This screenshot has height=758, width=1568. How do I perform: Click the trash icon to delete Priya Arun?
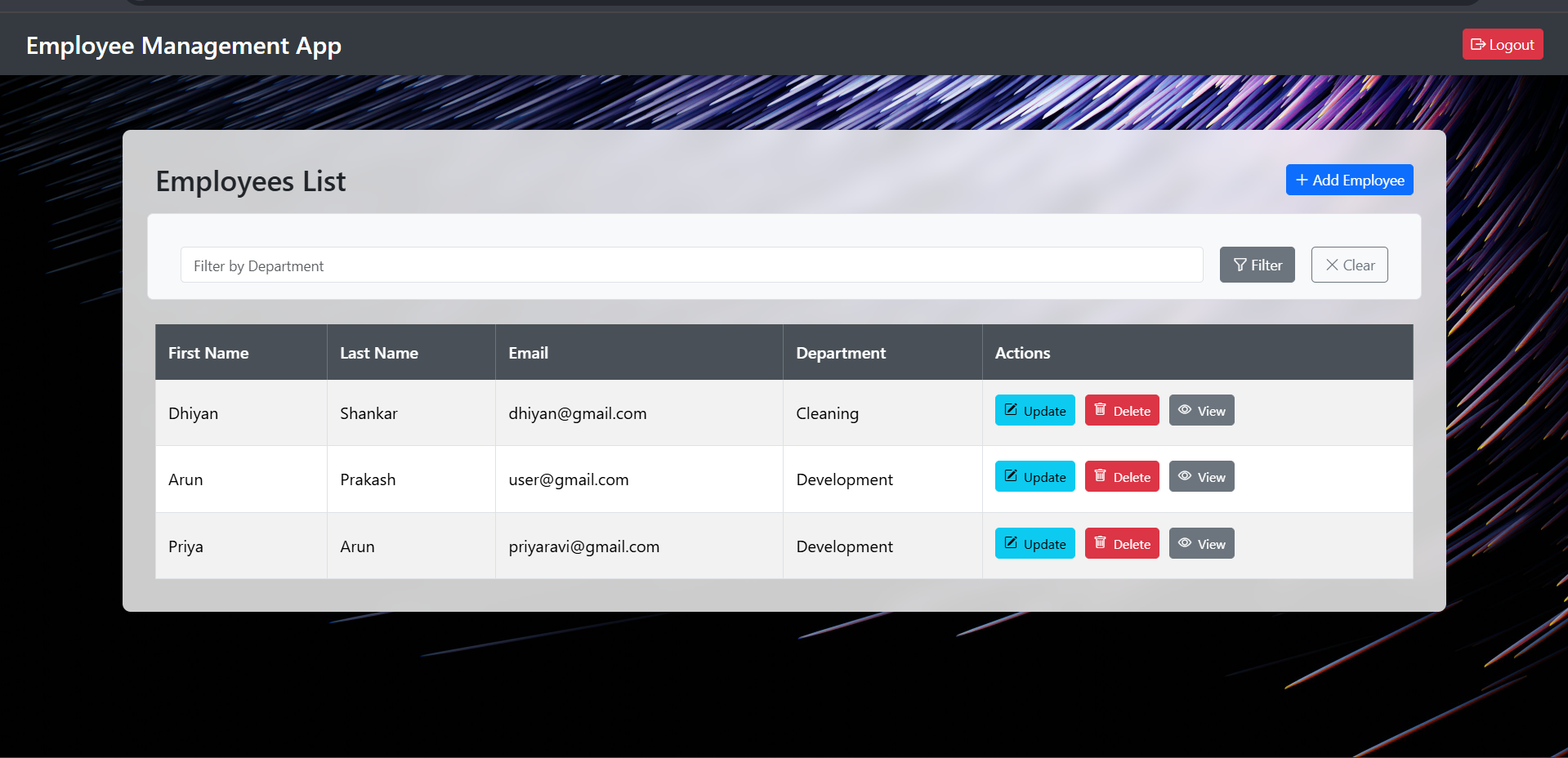tap(1101, 543)
